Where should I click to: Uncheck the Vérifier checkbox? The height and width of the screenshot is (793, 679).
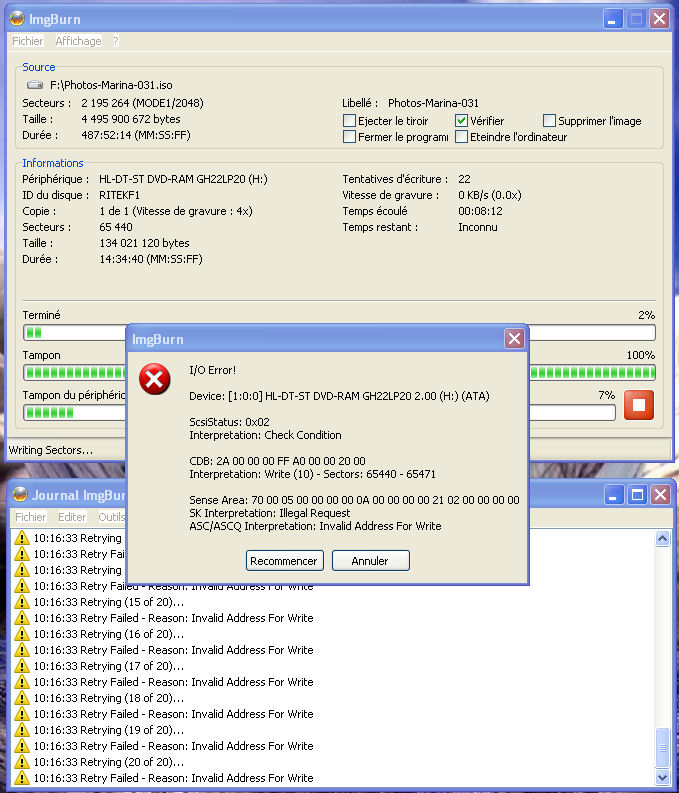[x=462, y=121]
